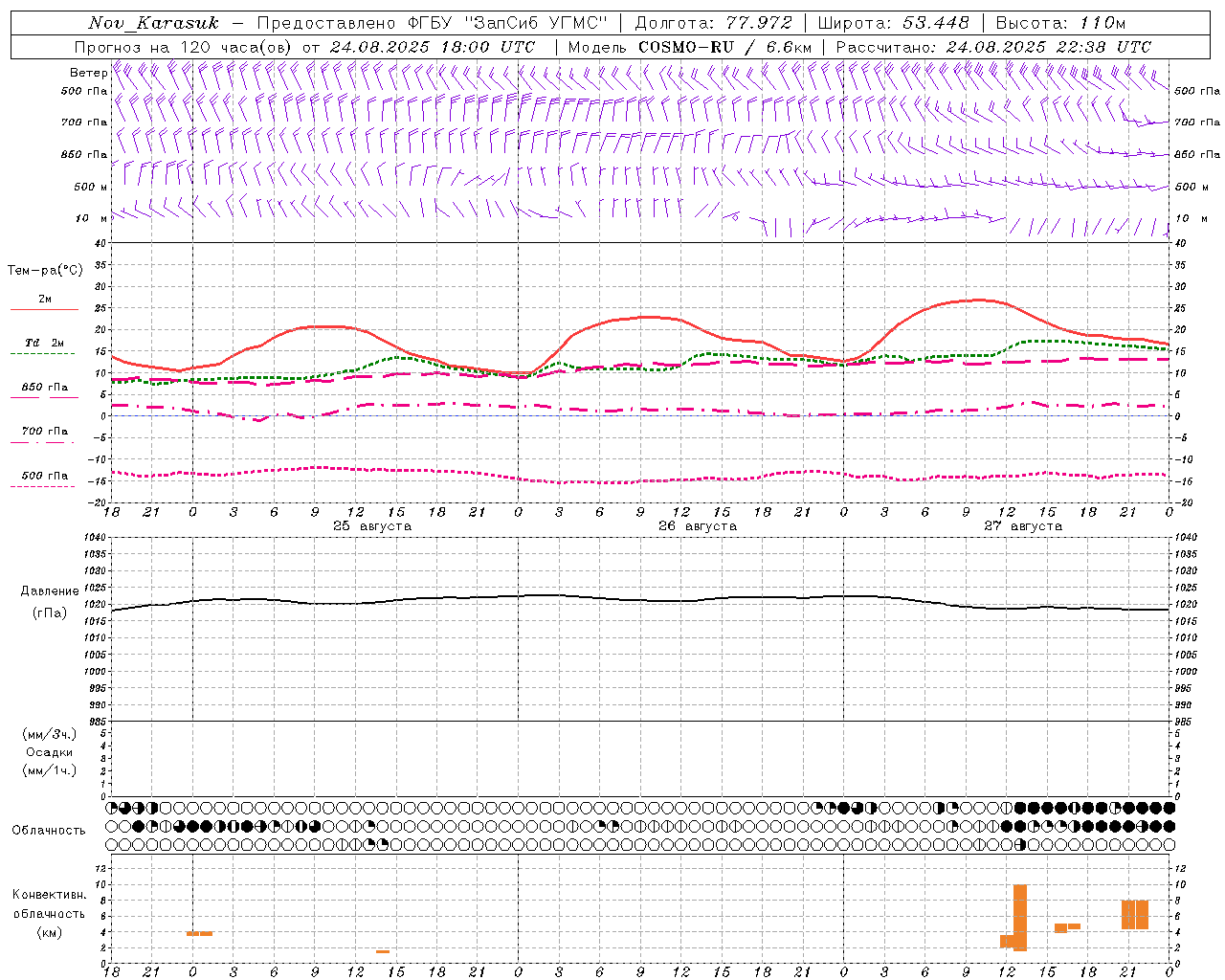Click the dash-dot legend line under 700 гПа
The width and height of the screenshot is (1225, 980).
(44, 442)
